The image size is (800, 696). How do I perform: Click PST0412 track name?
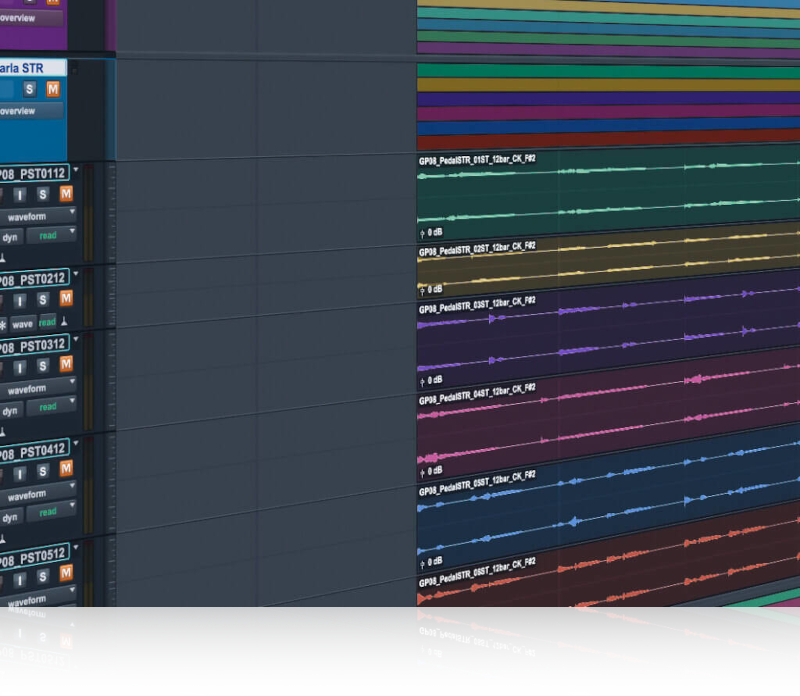[x=34, y=451]
